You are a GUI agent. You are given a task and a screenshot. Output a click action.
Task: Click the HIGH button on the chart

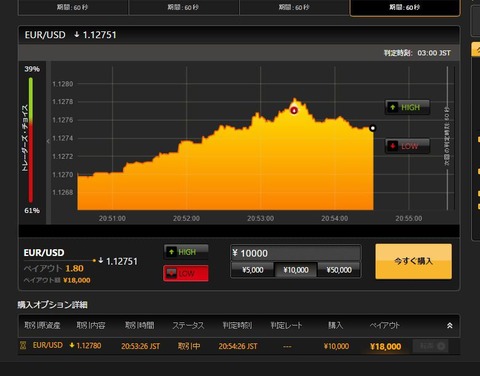click(x=407, y=107)
